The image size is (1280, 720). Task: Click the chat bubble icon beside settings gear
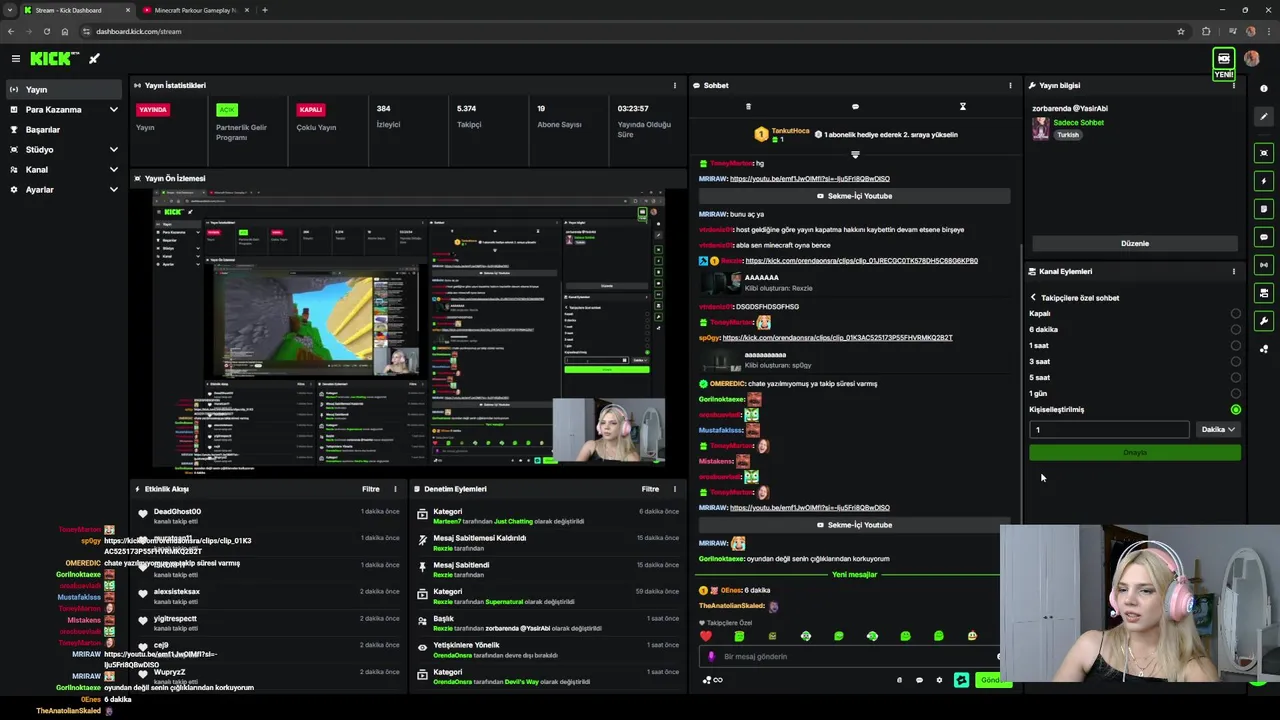pyautogui.click(x=919, y=680)
